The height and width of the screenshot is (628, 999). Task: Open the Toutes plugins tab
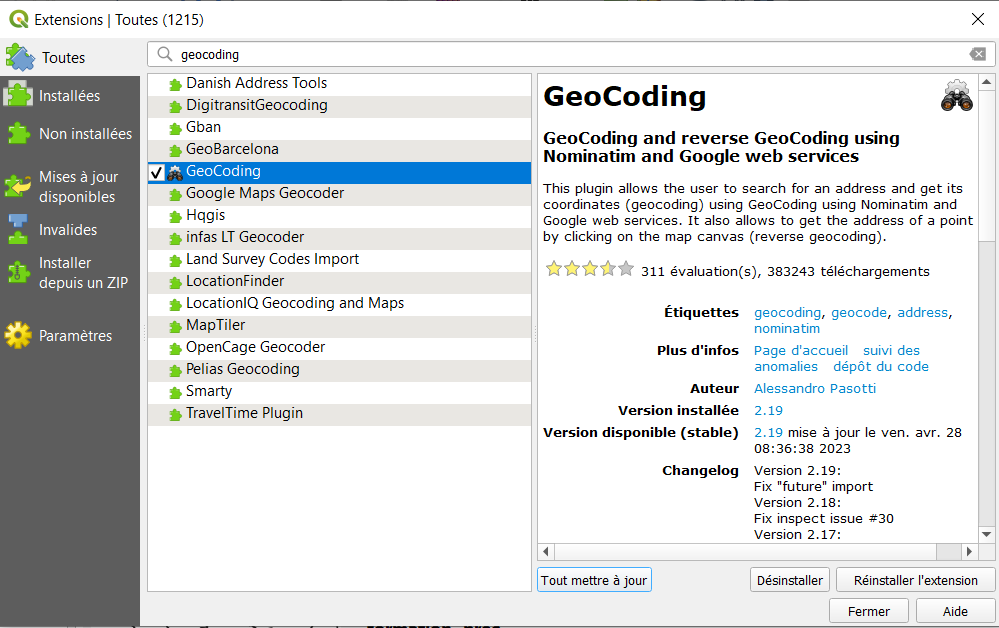click(x=70, y=57)
